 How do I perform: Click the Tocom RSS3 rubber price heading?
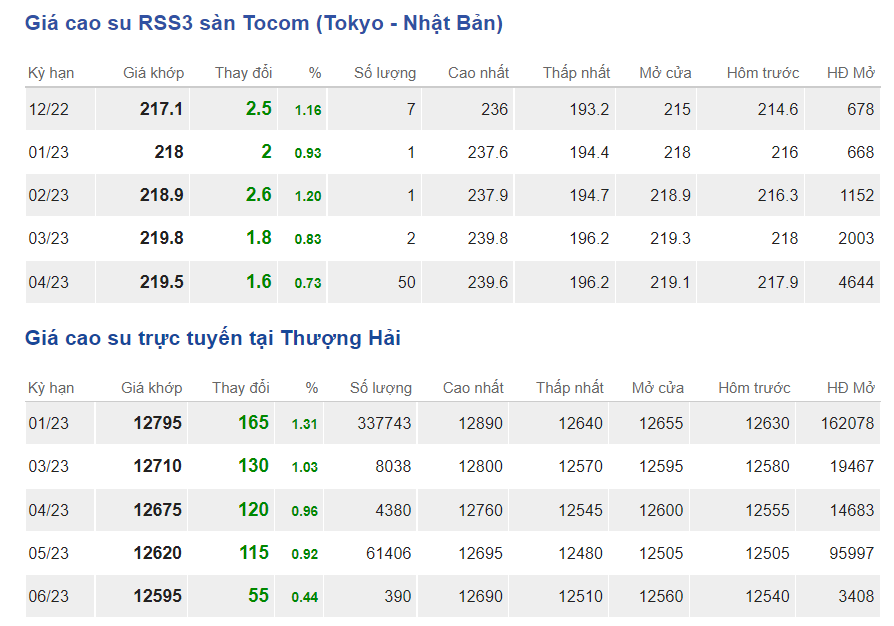tap(264, 23)
